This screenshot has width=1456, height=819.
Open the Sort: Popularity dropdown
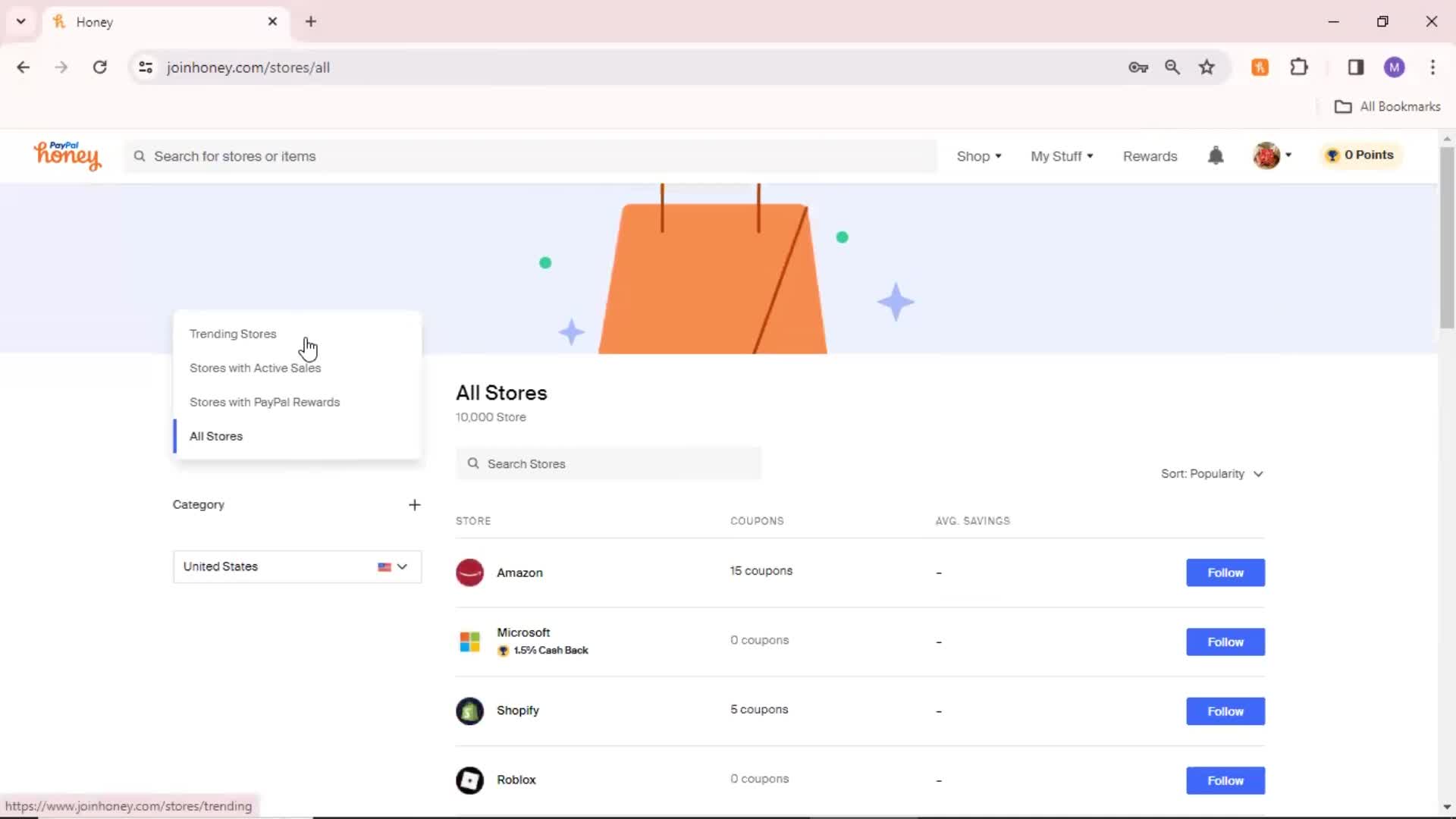point(1212,474)
